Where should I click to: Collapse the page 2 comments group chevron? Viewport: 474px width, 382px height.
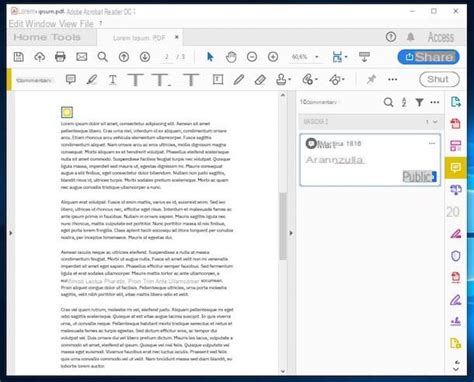coord(435,122)
